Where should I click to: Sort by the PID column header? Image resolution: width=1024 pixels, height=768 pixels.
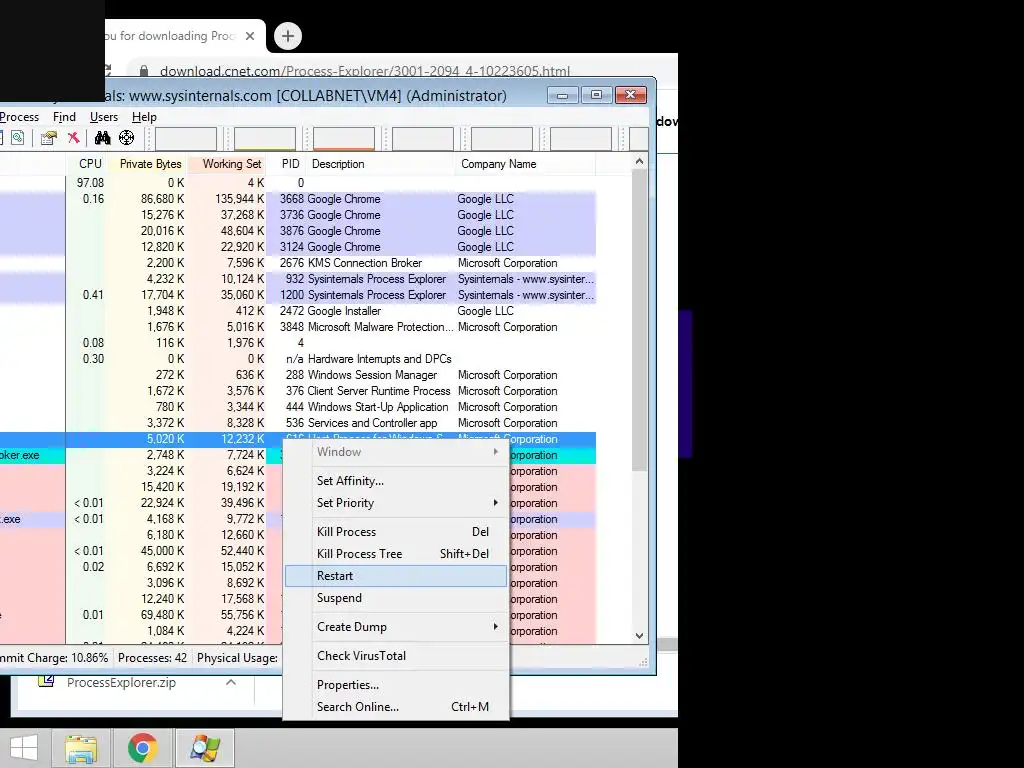(287, 164)
